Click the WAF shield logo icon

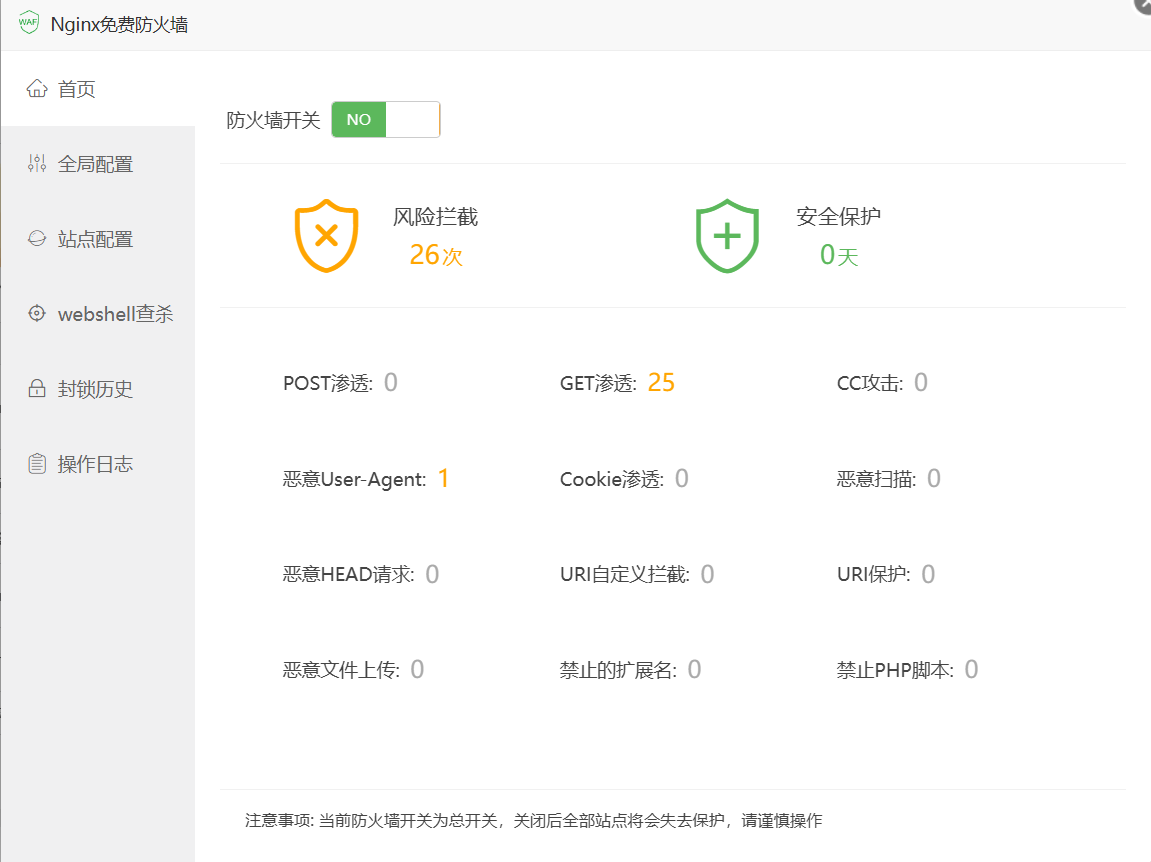(x=29, y=24)
